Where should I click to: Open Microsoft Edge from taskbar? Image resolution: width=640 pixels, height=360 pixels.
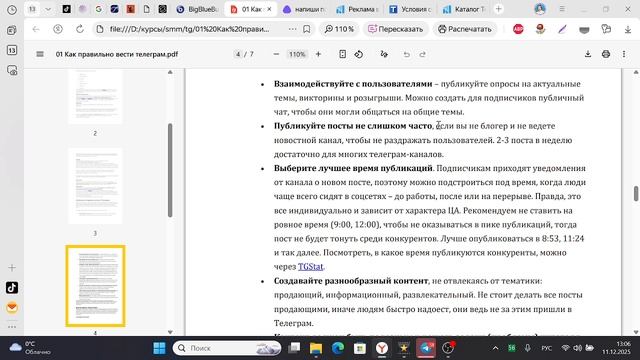click(338, 348)
